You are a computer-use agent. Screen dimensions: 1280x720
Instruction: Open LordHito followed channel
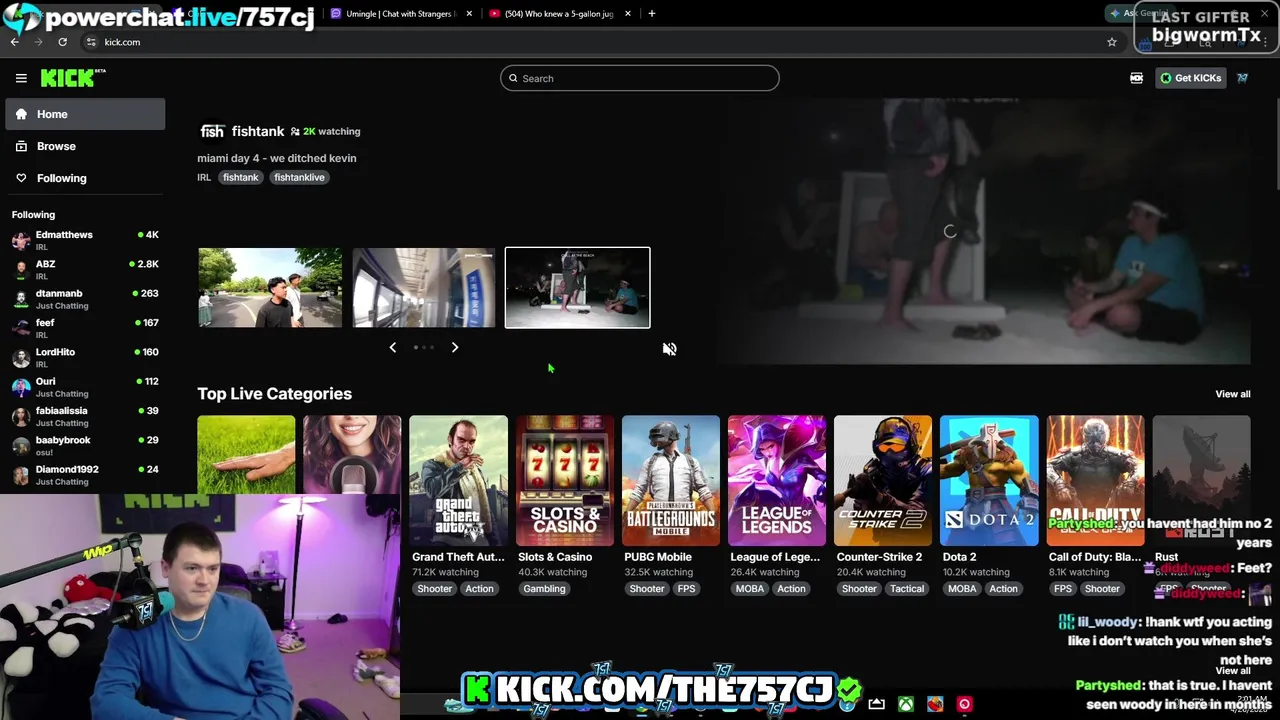click(85, 357)
